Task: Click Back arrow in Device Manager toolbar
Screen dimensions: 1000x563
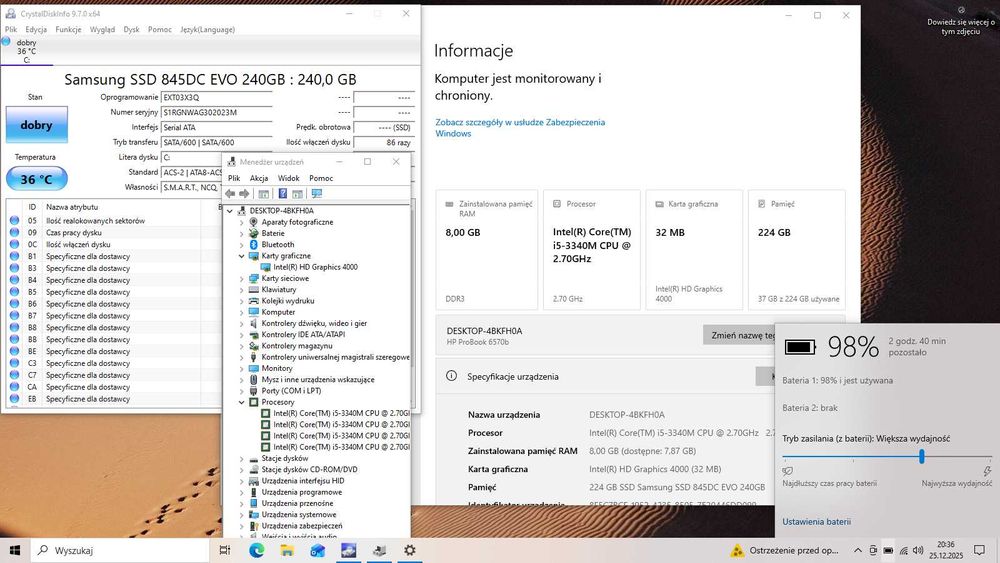Action: point(230,194)
